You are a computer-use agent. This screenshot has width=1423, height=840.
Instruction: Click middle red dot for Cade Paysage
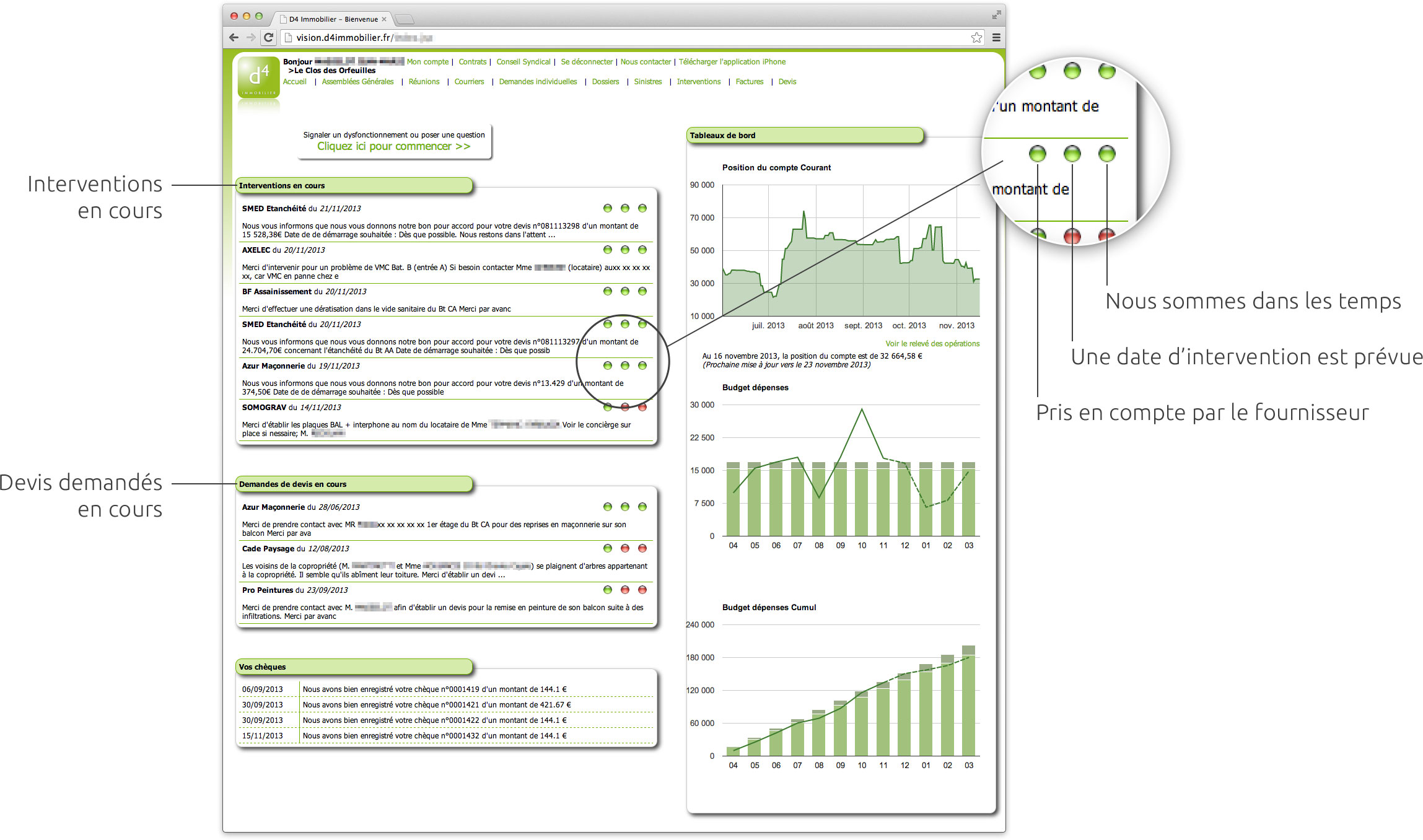coord(625,548)
